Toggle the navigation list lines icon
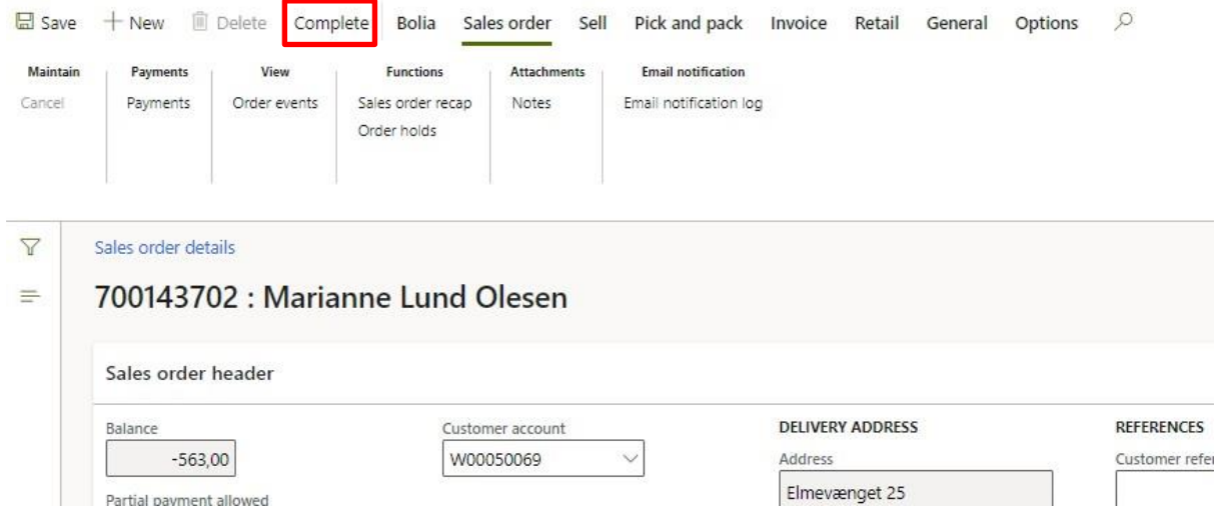The width and height of the screenshot is (1220, 509). [31, 296]
